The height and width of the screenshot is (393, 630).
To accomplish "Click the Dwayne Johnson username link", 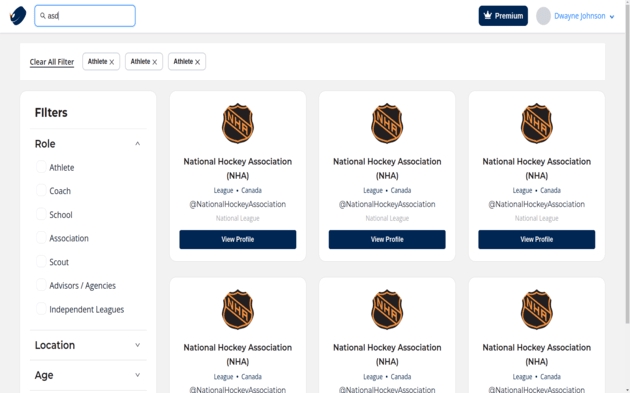I will (579, 16).
